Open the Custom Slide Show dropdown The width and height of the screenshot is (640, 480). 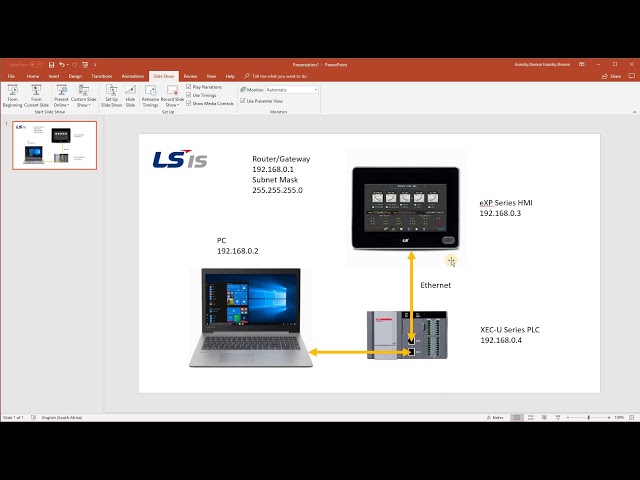[84, 96]
